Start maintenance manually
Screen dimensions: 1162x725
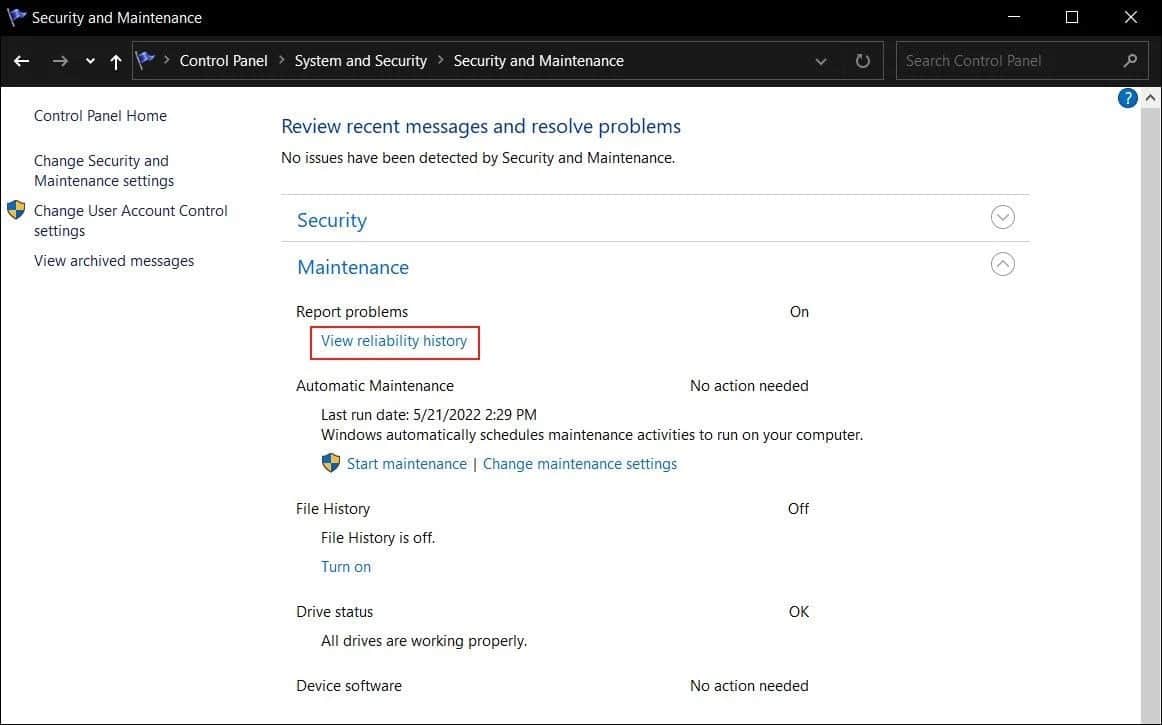[406, 463]
